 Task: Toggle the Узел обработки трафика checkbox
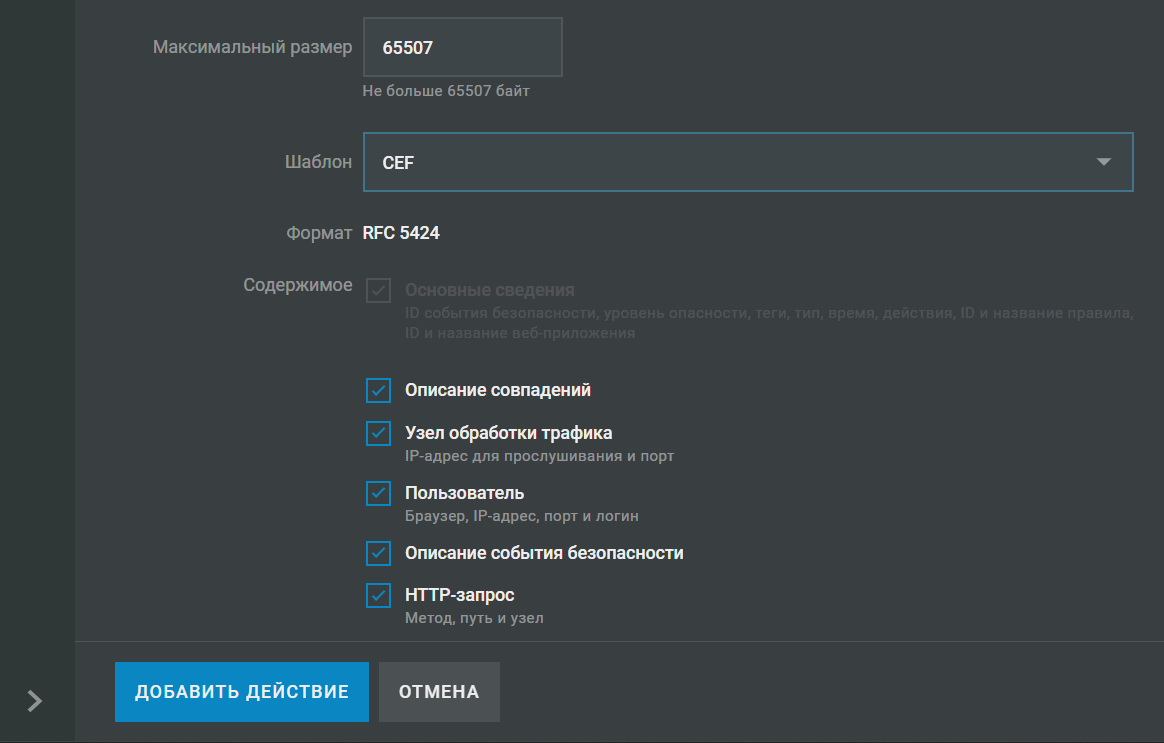click(378, 434)
